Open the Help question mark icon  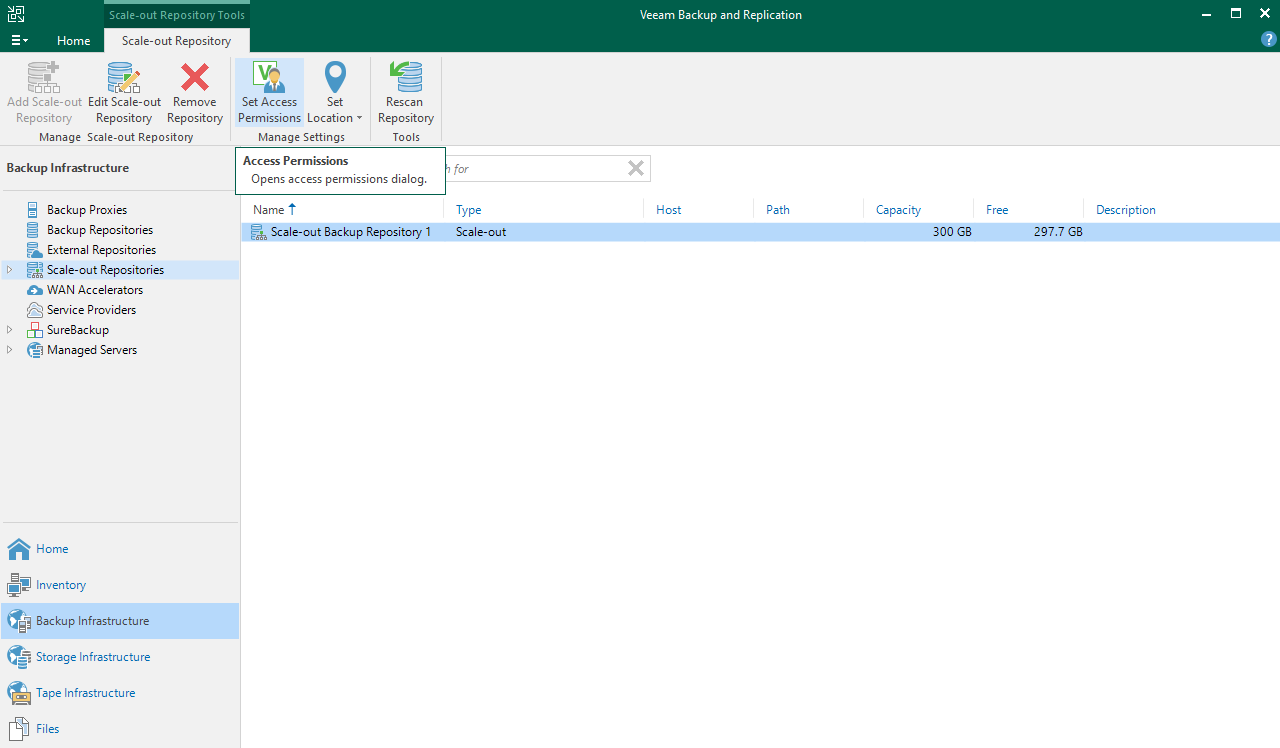pos(1268,40)
